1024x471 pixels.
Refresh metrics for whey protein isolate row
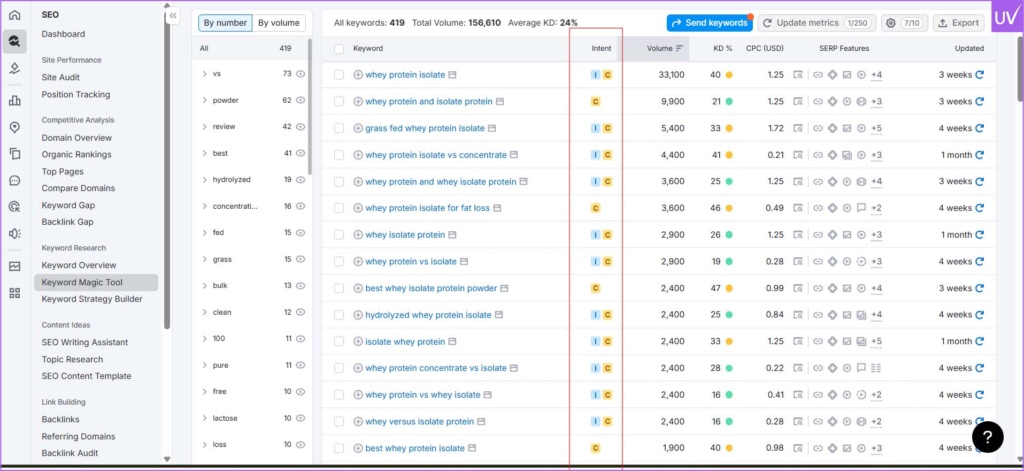tap(980, 75)
